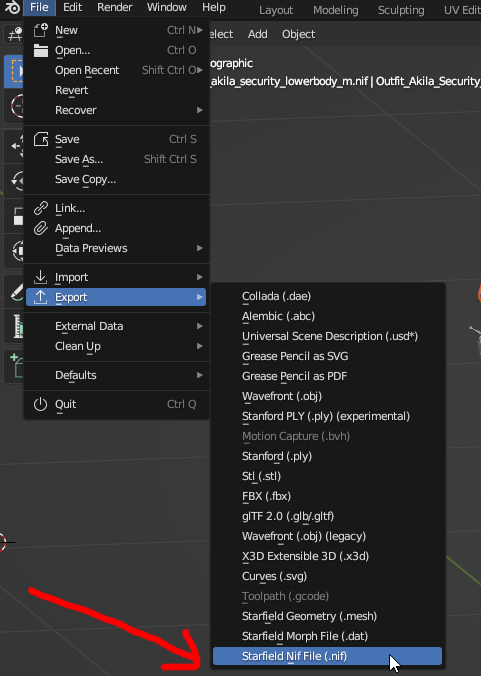This screenshot has height=676, width=481.
Task: Expand the Open Recent submenu
Action: coord(116,70)
